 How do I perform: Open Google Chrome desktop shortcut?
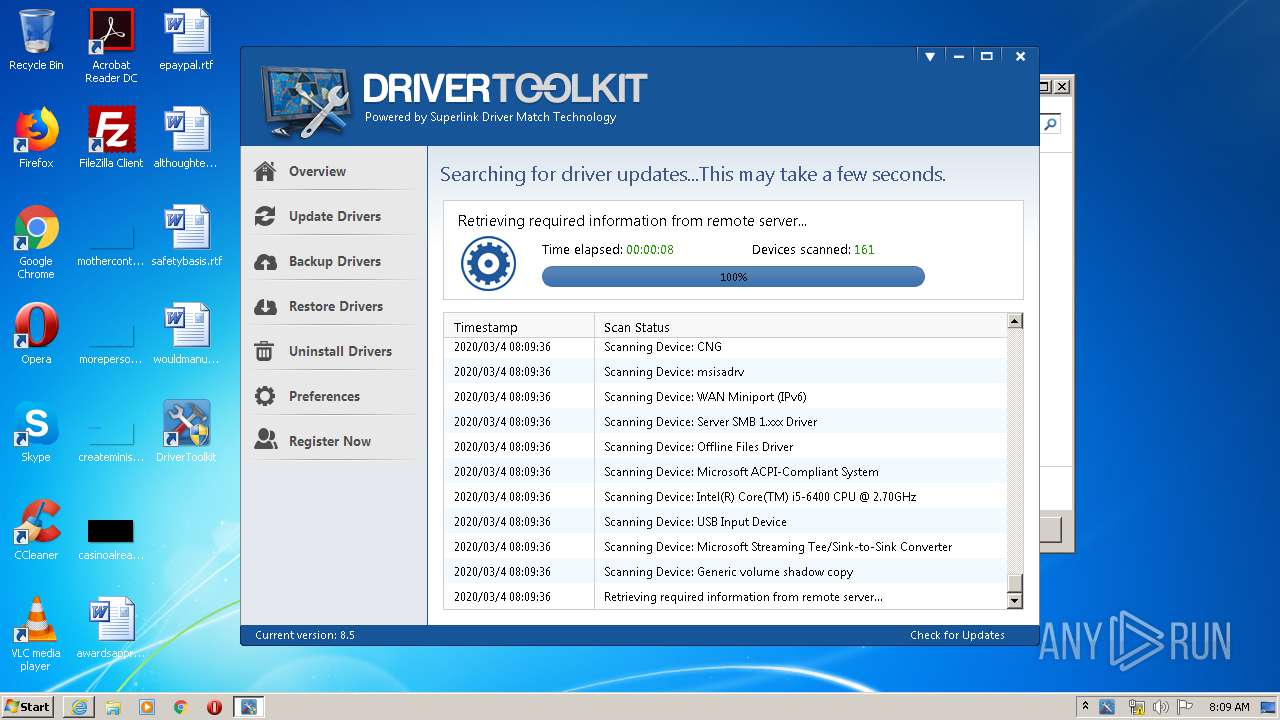tap(36, 242)
